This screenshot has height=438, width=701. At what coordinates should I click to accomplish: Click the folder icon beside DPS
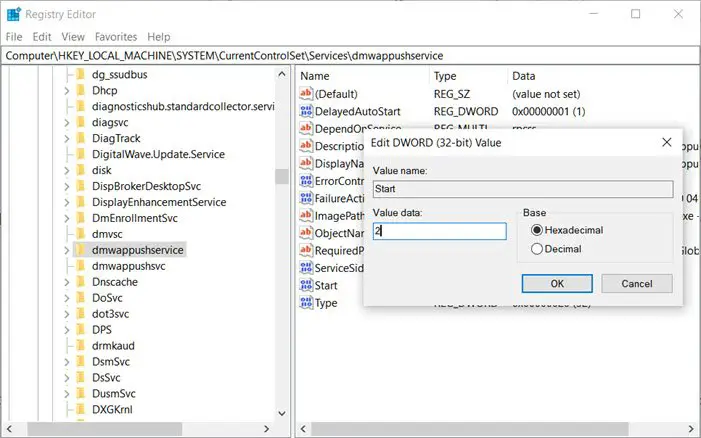click(80, 330)
